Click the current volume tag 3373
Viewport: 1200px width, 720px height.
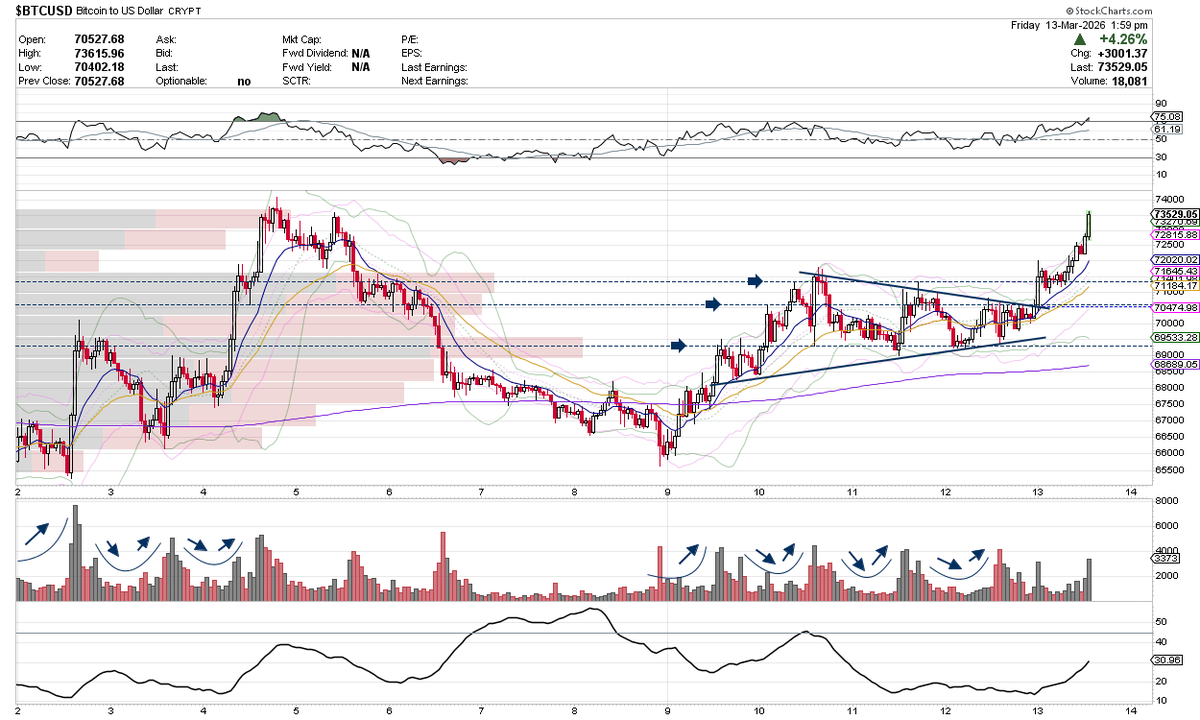pyautogui.click(x=1167, y=559)
